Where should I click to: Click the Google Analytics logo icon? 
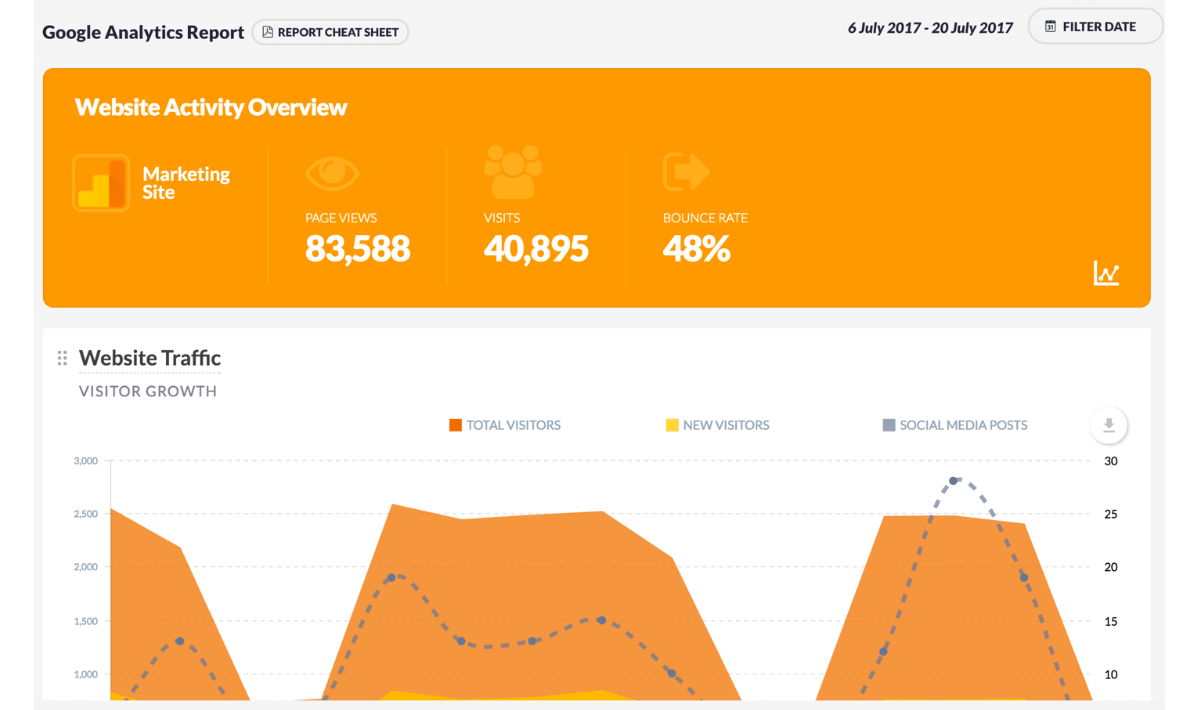101,183
